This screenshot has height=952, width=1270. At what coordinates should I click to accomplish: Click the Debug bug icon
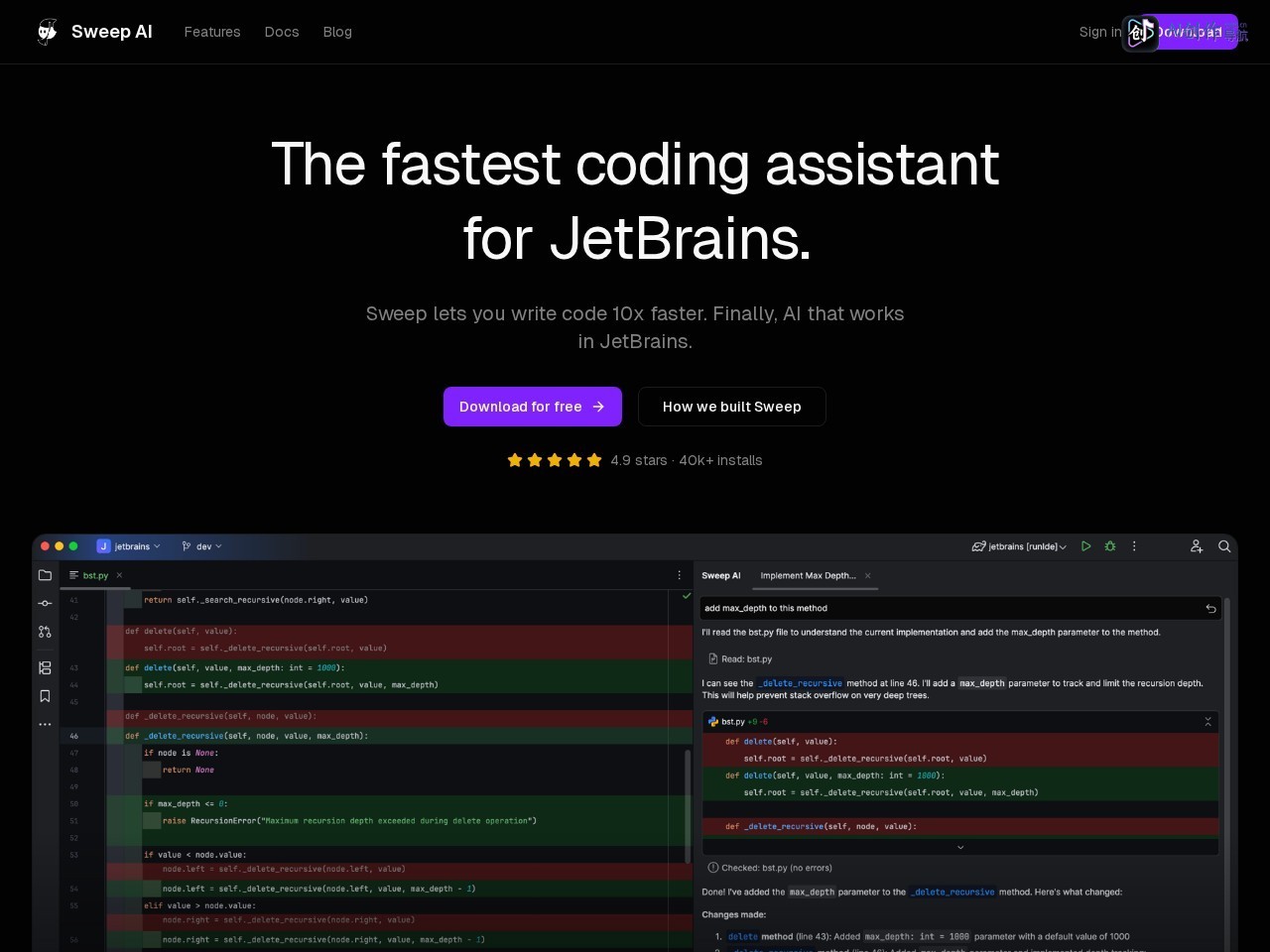[1110, 546]
